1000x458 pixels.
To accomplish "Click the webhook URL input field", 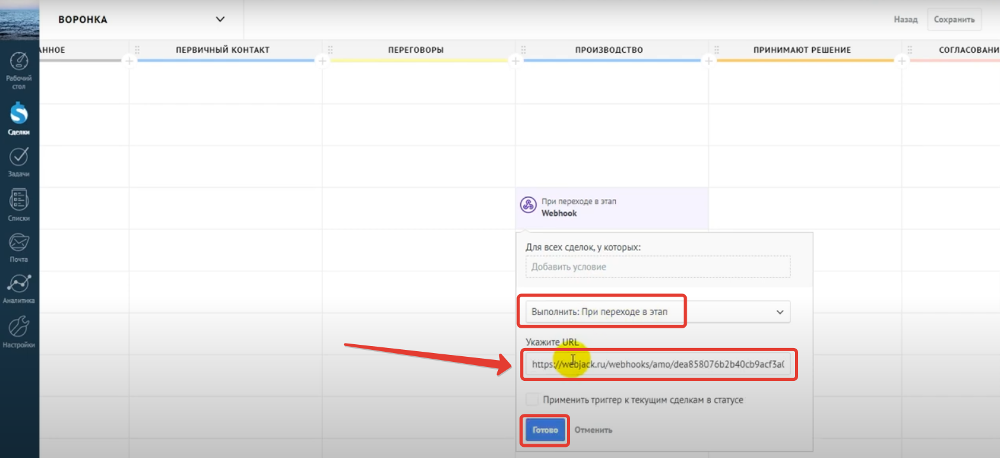I will click(658, 365).
